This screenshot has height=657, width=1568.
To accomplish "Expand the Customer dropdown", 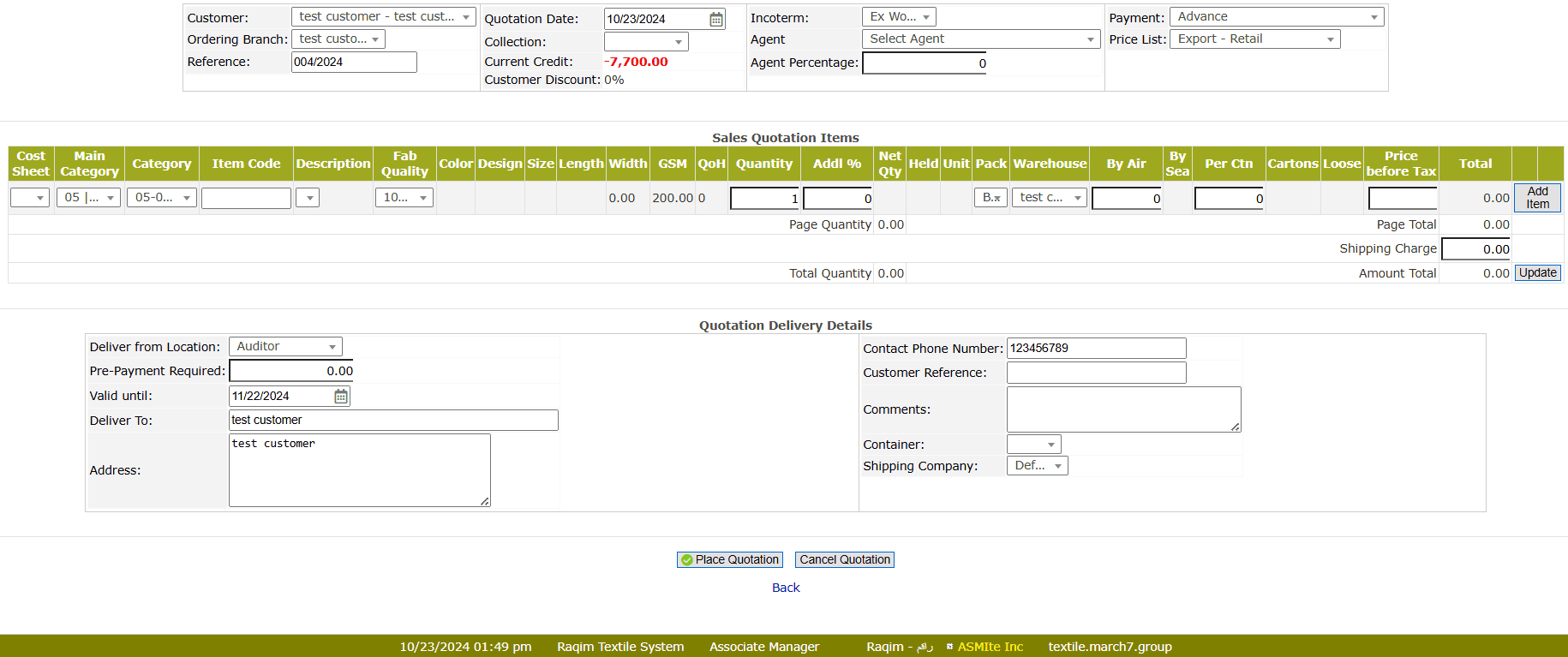I will [x=383, y=17].
